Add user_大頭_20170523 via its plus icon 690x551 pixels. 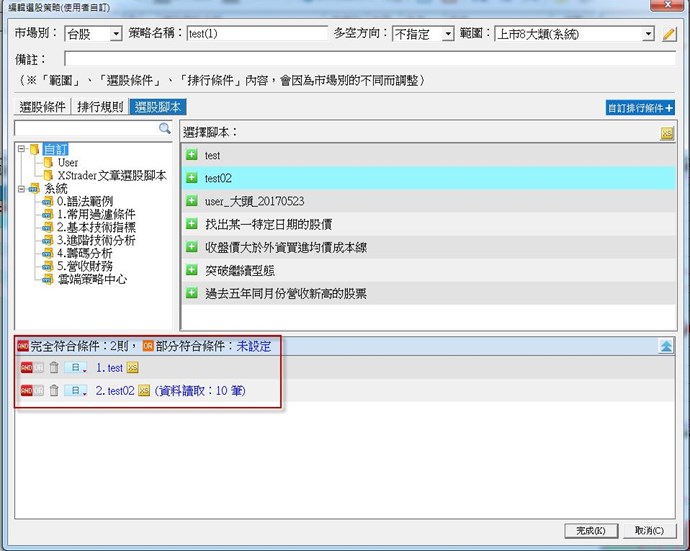click(191, 201)
